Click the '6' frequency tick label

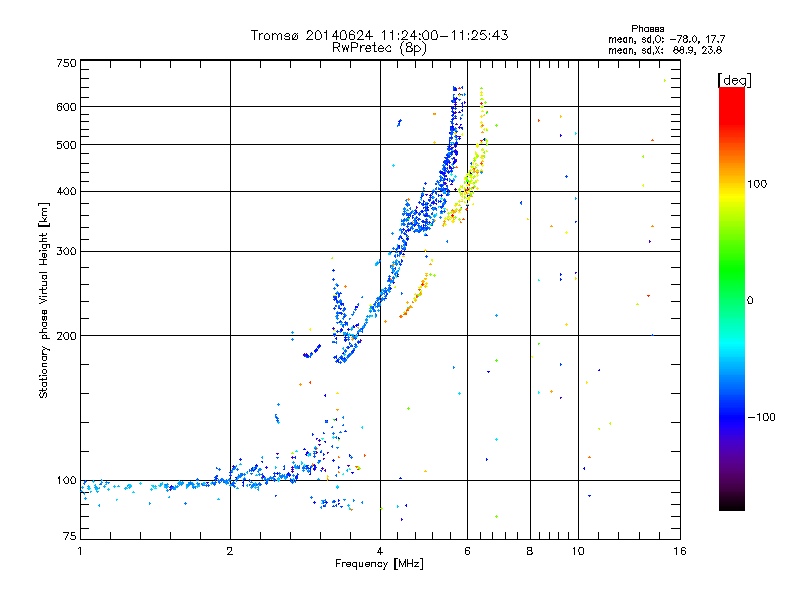pyautogui.click(x=467, y=551)
